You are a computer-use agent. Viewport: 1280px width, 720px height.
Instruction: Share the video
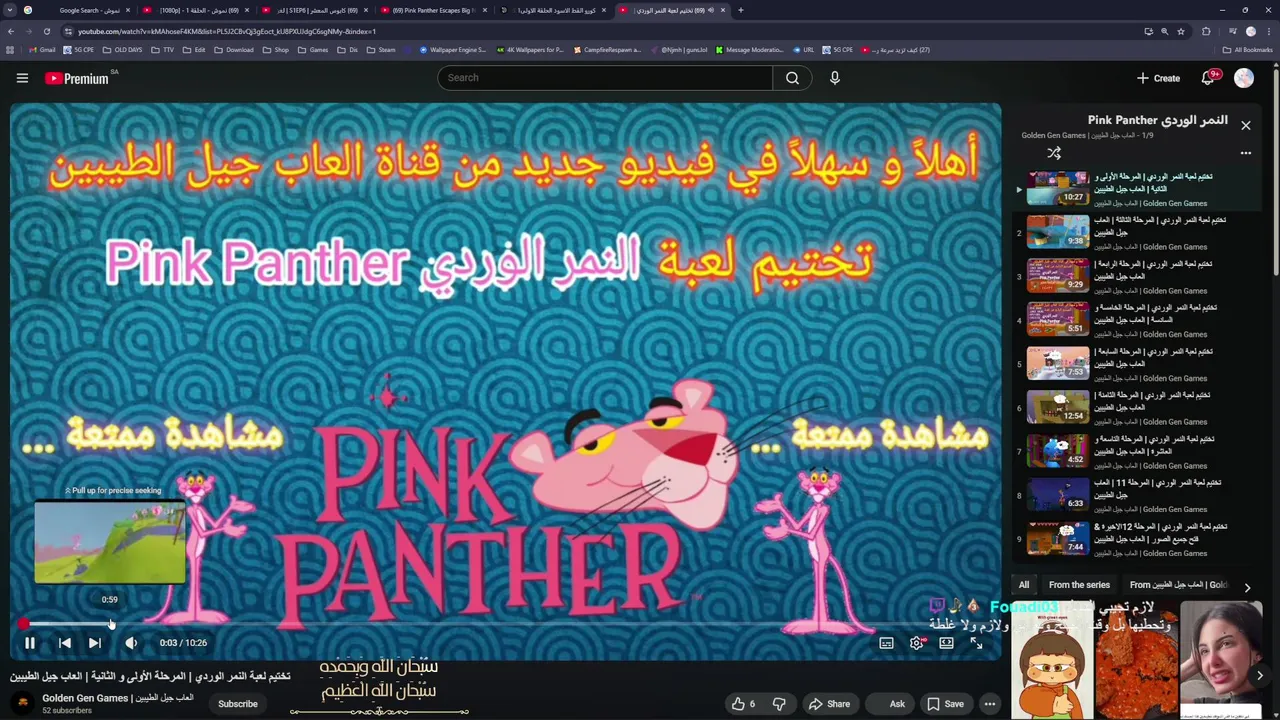(829, 704)
